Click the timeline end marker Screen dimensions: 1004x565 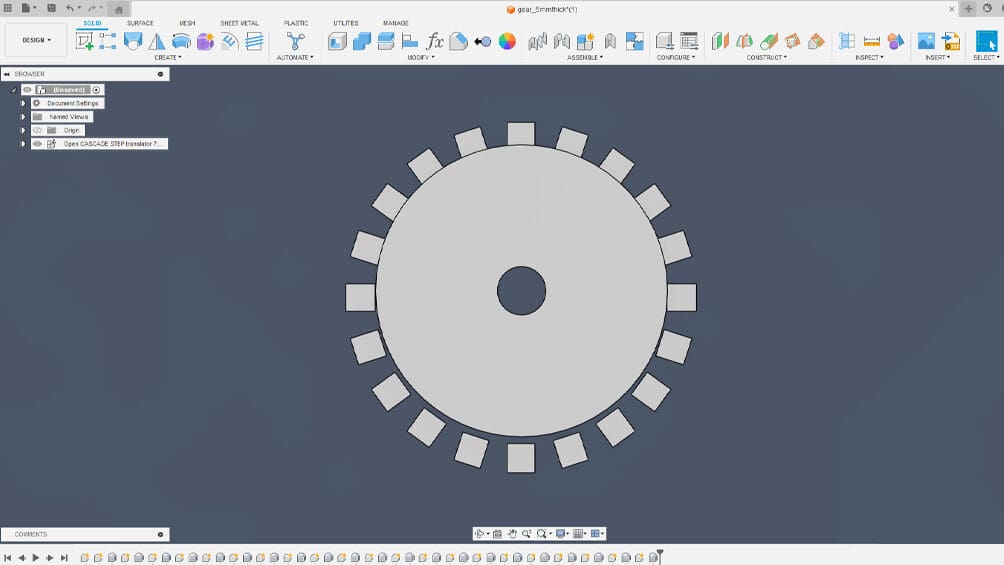(660, 555)
